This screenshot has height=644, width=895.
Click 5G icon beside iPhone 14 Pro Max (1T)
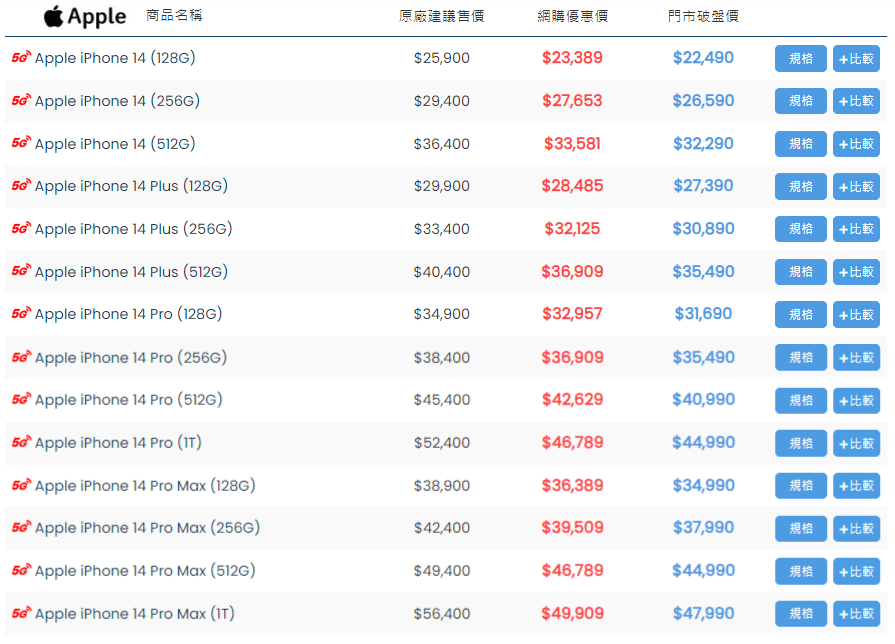coord(21,613)
